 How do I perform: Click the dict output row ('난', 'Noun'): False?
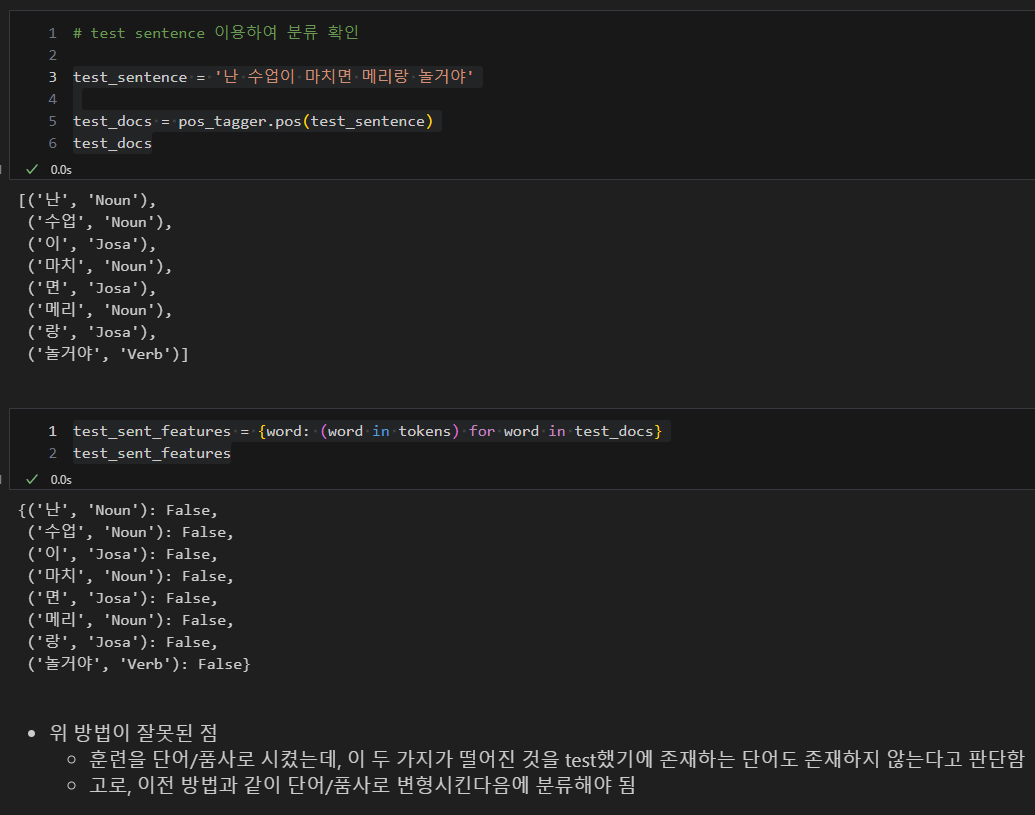118,510
